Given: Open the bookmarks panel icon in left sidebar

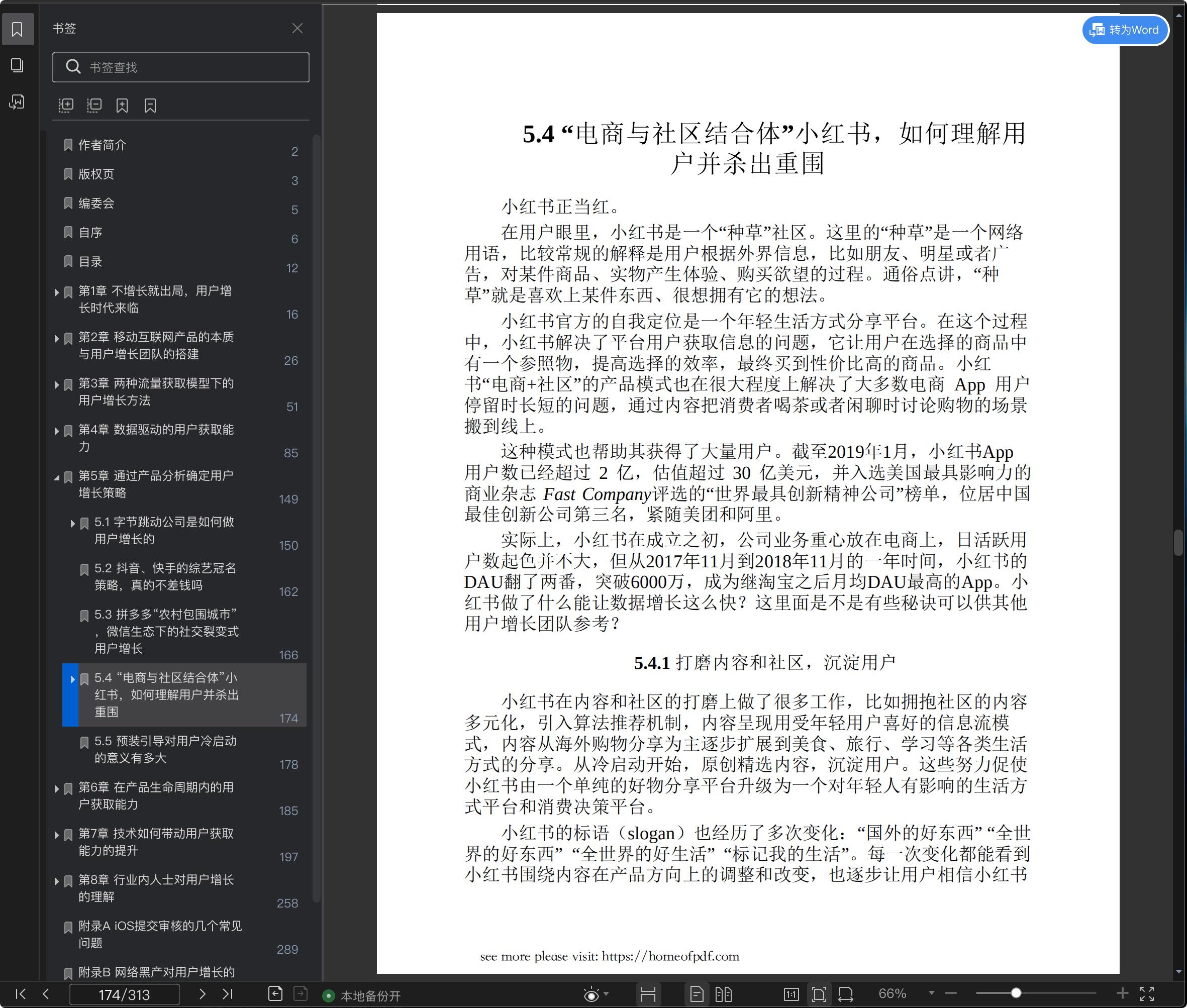Looking at the screenshot, I should (17, 29).
